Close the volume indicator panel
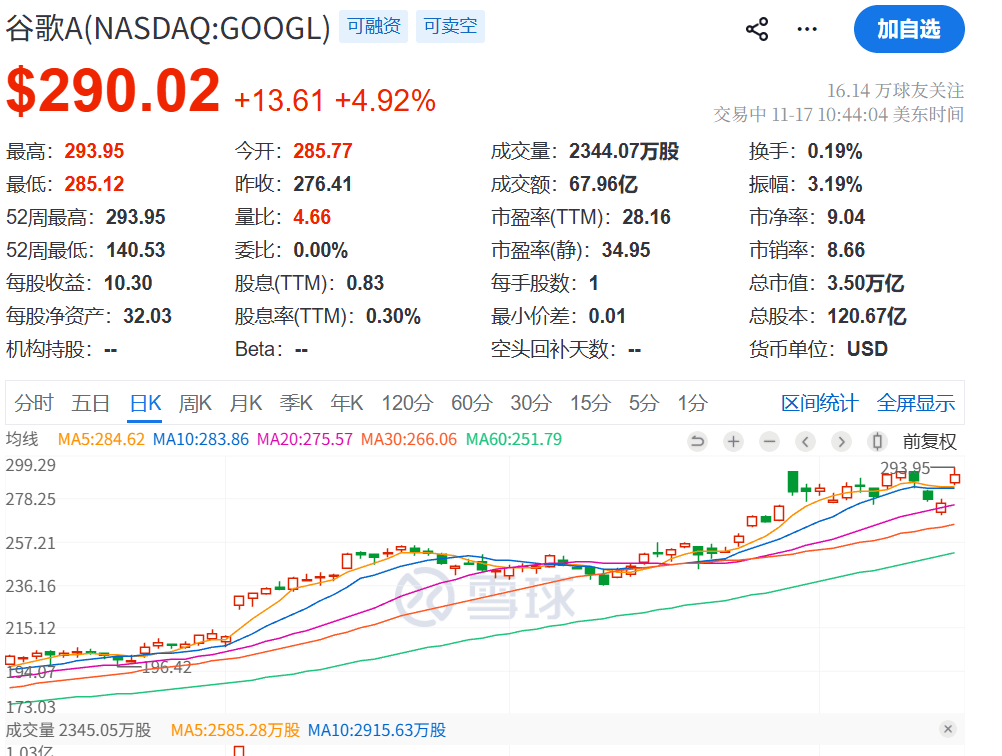 click(948, 729)
